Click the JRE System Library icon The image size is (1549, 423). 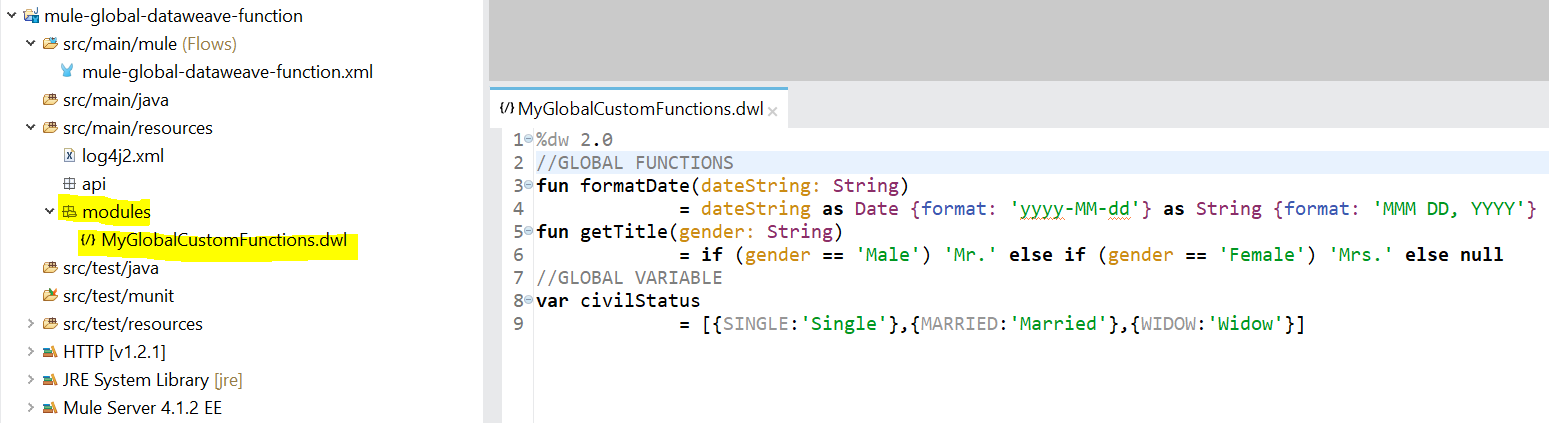point(49,380)
